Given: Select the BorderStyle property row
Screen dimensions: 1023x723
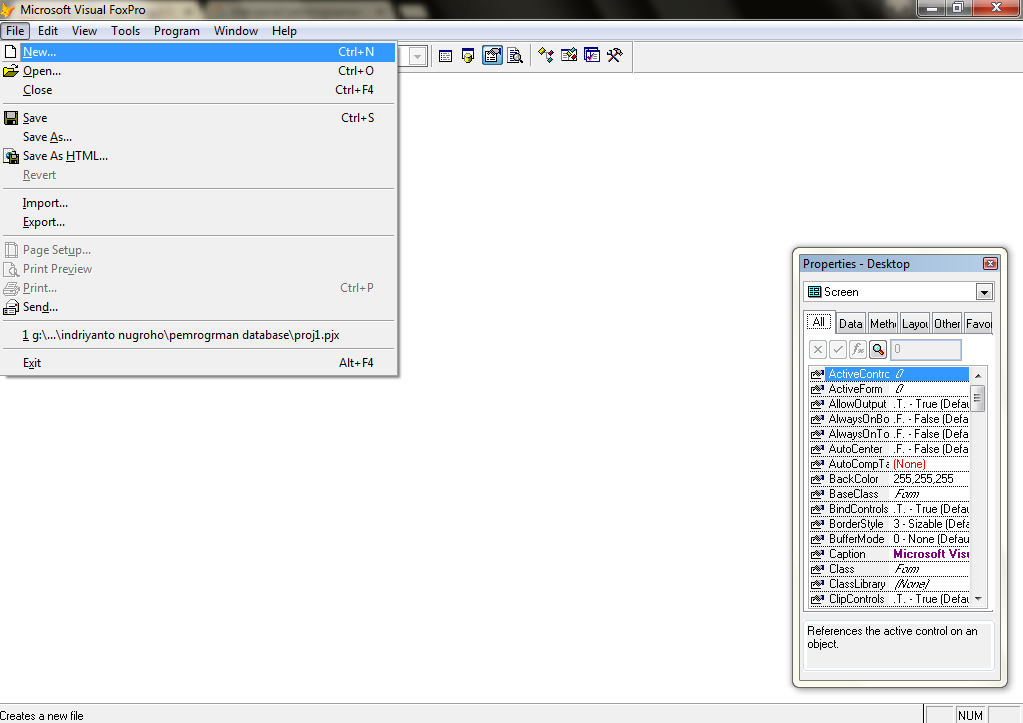Looking at the screenshot, I should (889, 524).
